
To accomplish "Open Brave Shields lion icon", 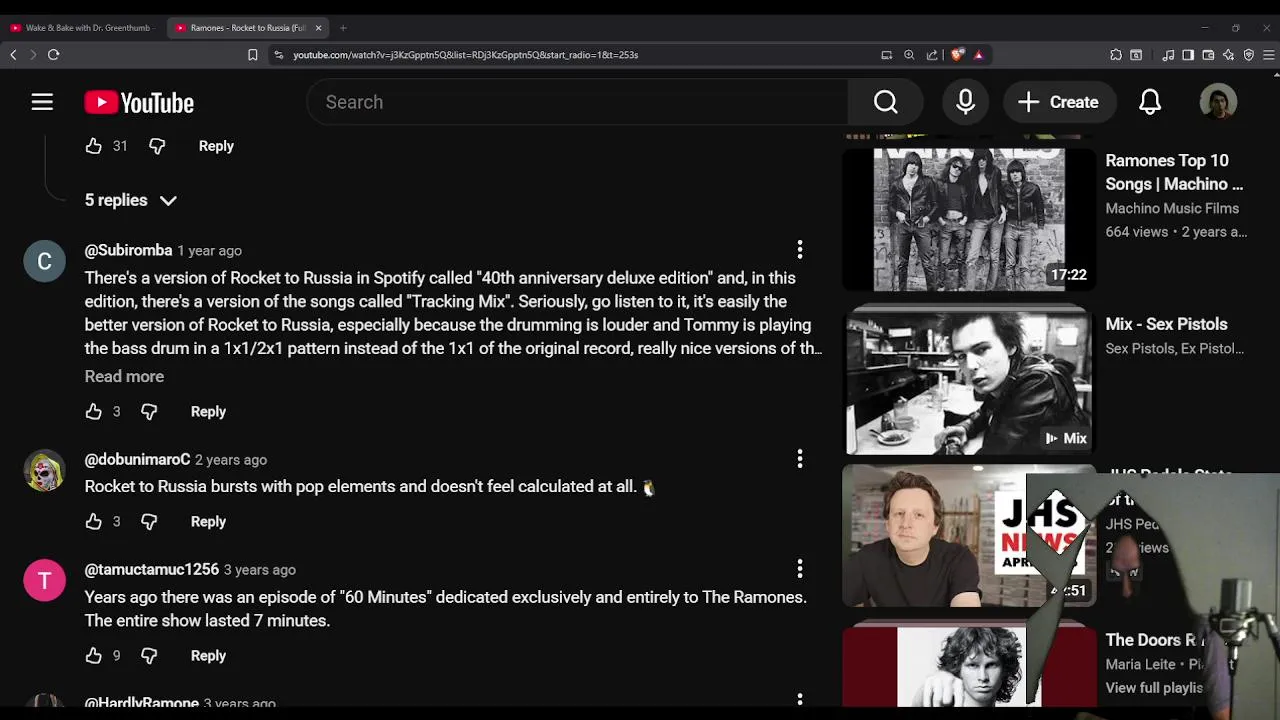I will click(x=957, y=55).
